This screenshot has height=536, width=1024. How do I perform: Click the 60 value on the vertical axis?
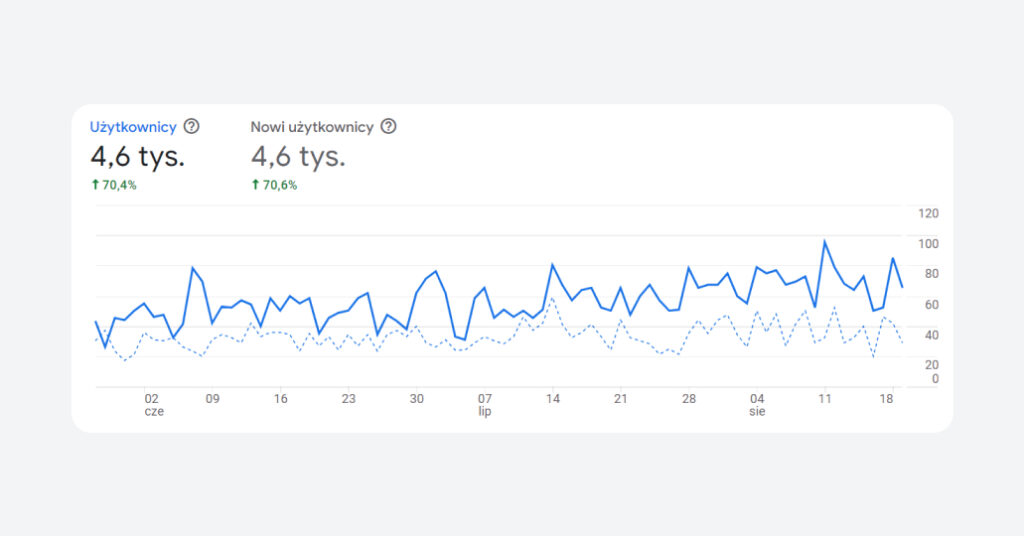[x=930, y=304]
